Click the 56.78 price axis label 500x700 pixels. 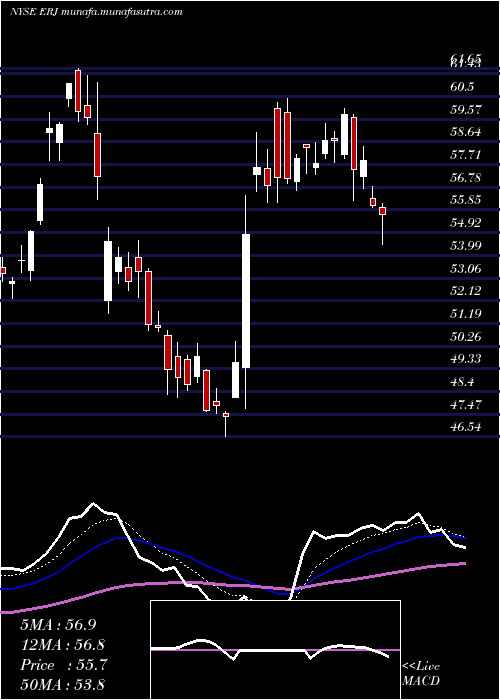coord(466,178)
